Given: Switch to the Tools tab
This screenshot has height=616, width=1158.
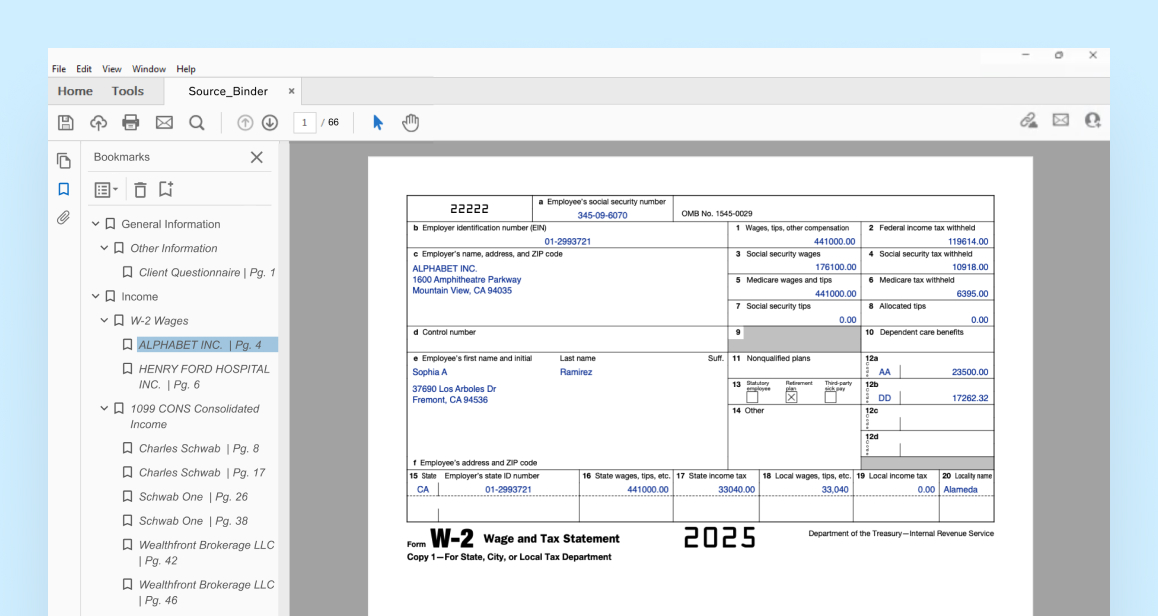Looking at the screenshot, I should (128, 91).
